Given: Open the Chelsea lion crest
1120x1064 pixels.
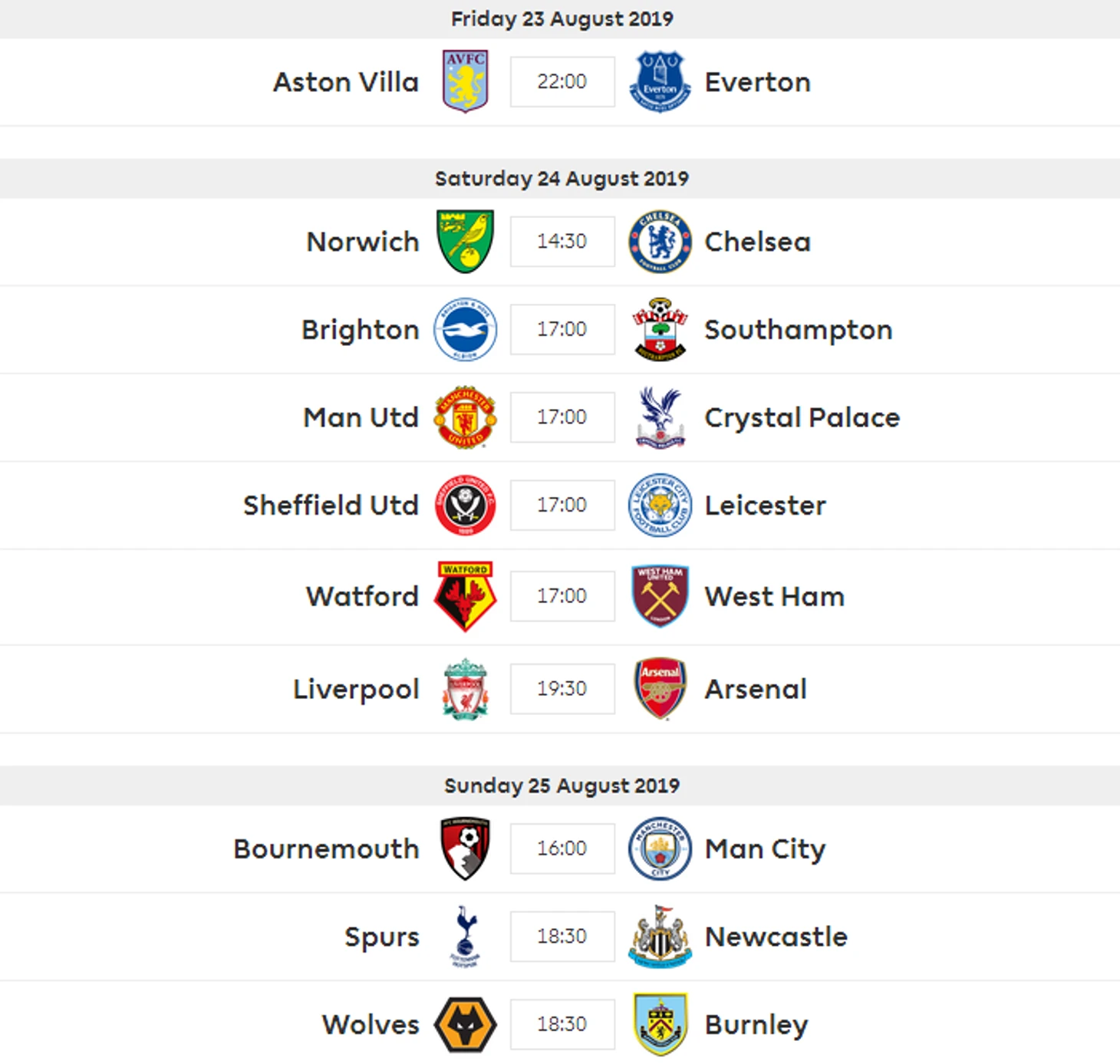Looking at the screenshot, I should pyautogui.click(x=660, y=242).
